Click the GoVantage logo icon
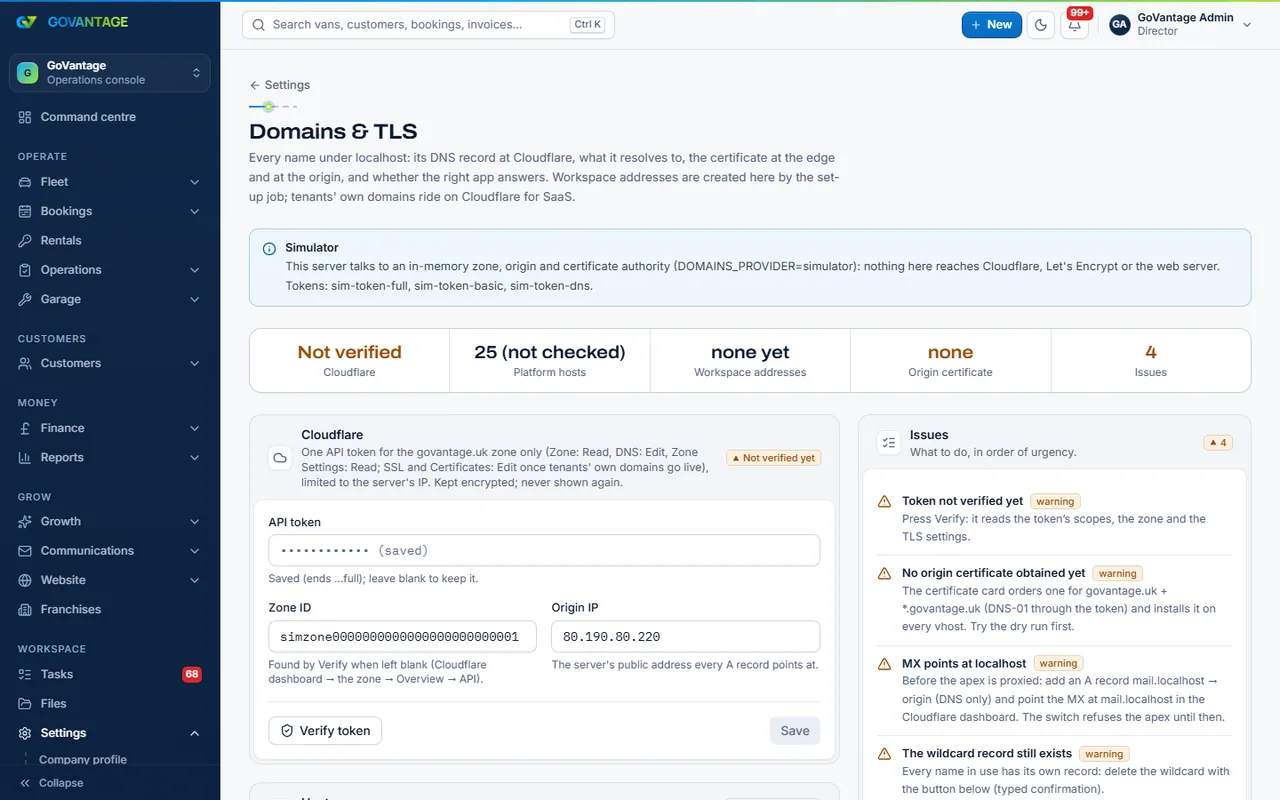 pos(26,22)
